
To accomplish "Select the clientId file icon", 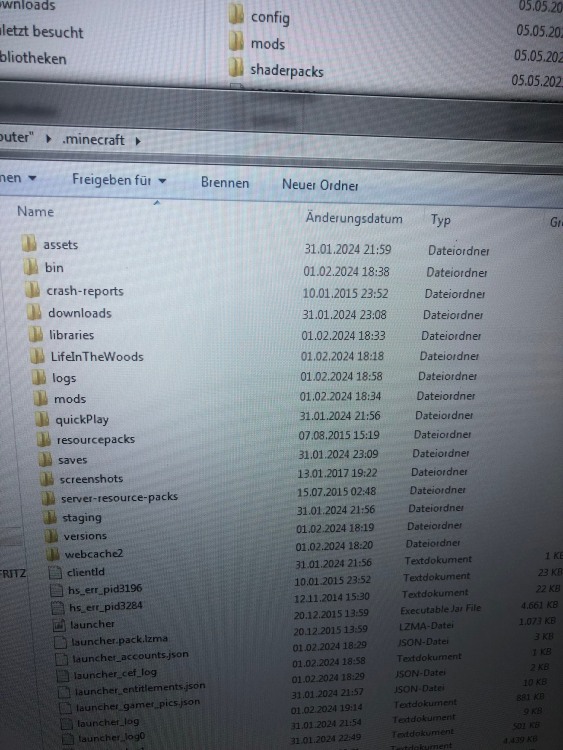I will (x=55, y=572).
